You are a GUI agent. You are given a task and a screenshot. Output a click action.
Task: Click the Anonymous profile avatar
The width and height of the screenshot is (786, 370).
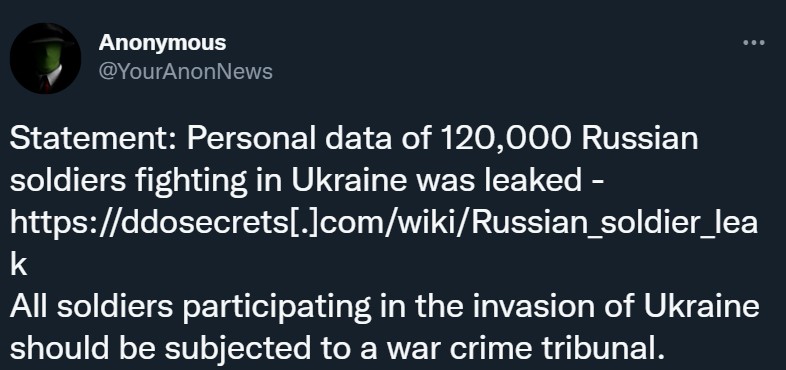coord(46,58)
